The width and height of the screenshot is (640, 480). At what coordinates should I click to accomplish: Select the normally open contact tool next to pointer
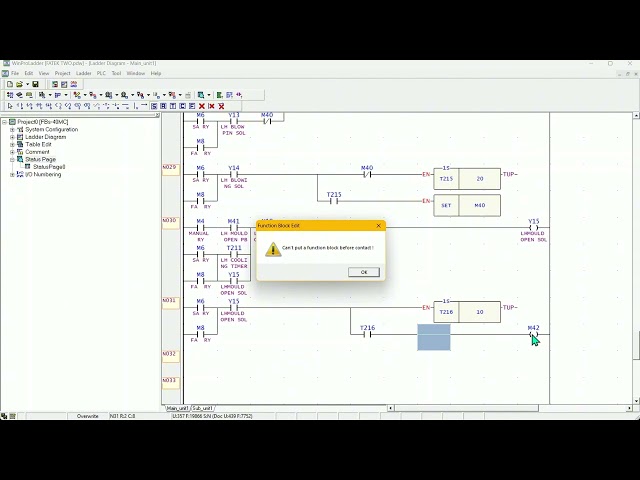click(20, 106)
